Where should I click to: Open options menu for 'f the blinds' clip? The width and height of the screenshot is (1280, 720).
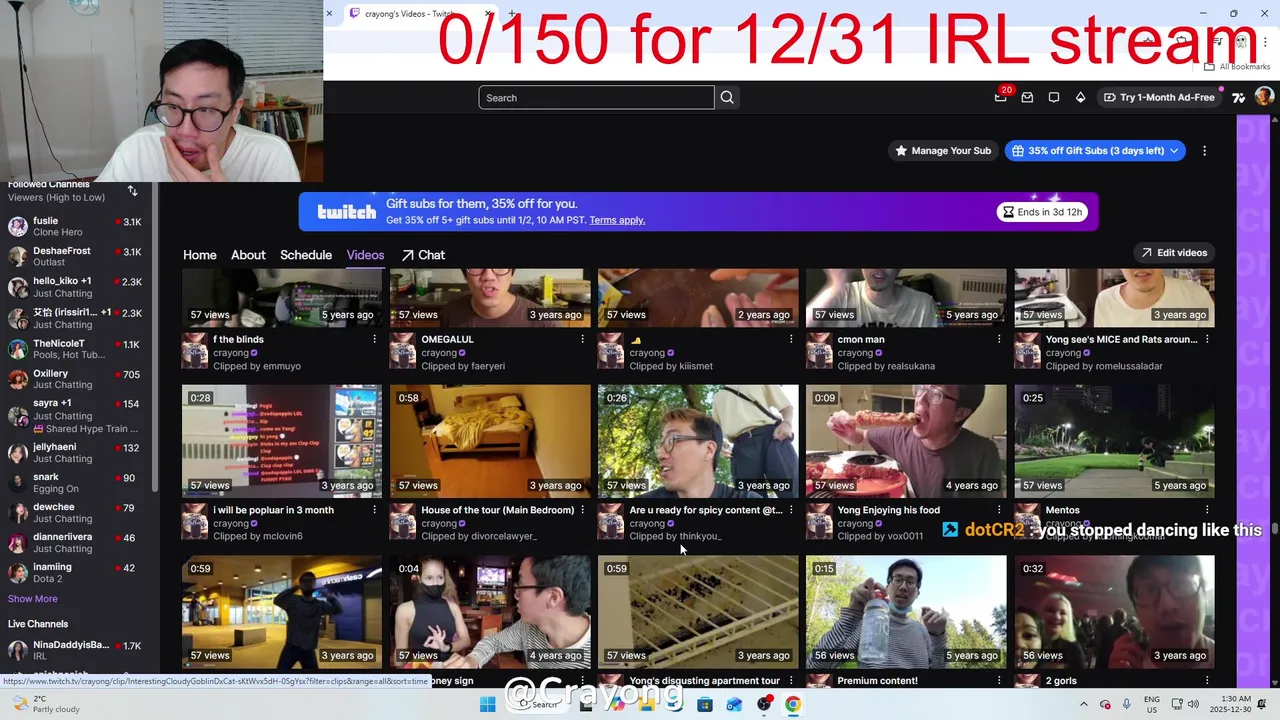click(375, 340)
